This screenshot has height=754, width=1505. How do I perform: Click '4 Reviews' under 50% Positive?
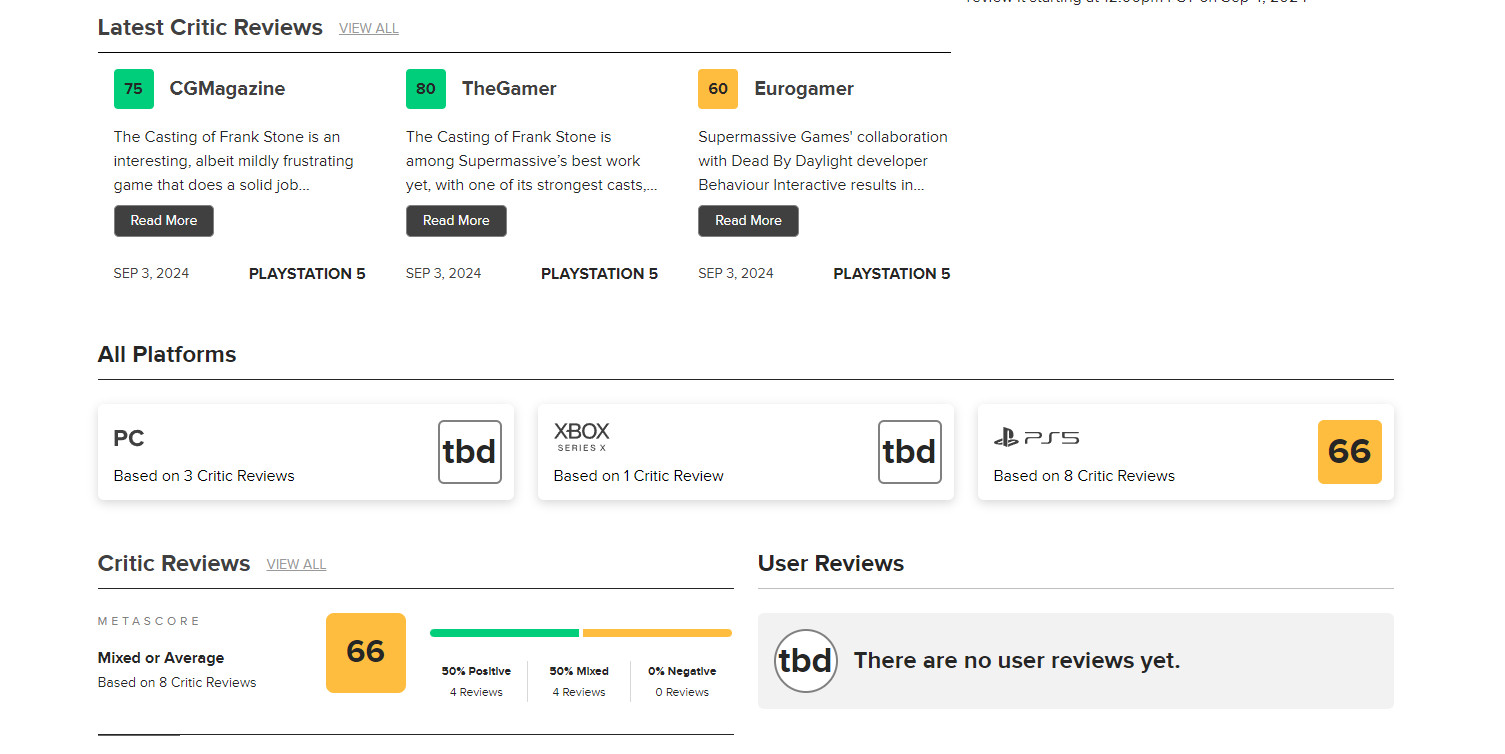tap(476, 692)
